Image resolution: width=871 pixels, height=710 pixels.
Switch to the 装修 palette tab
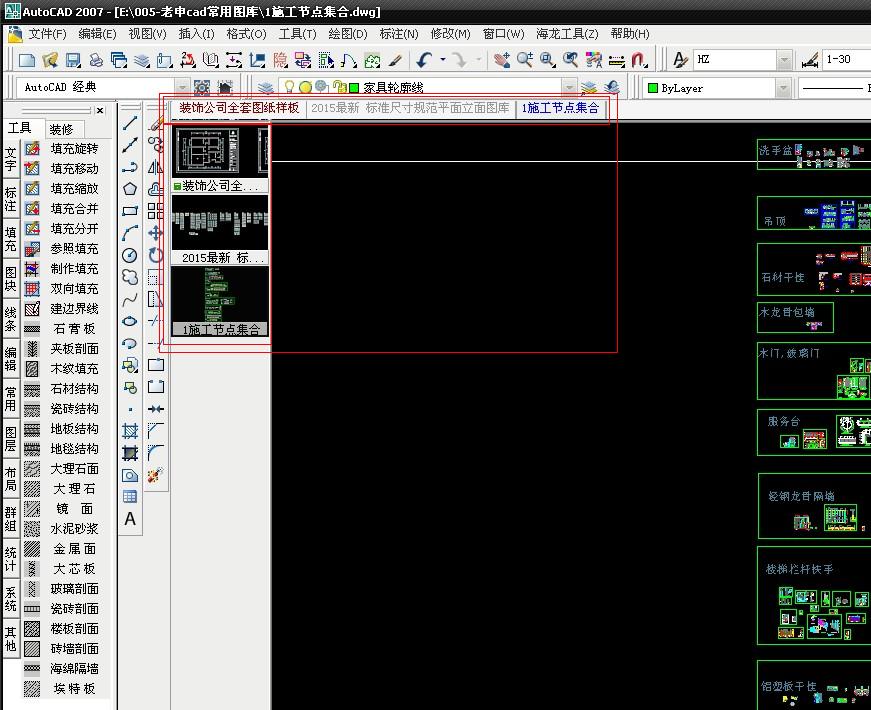pos(62,129)
